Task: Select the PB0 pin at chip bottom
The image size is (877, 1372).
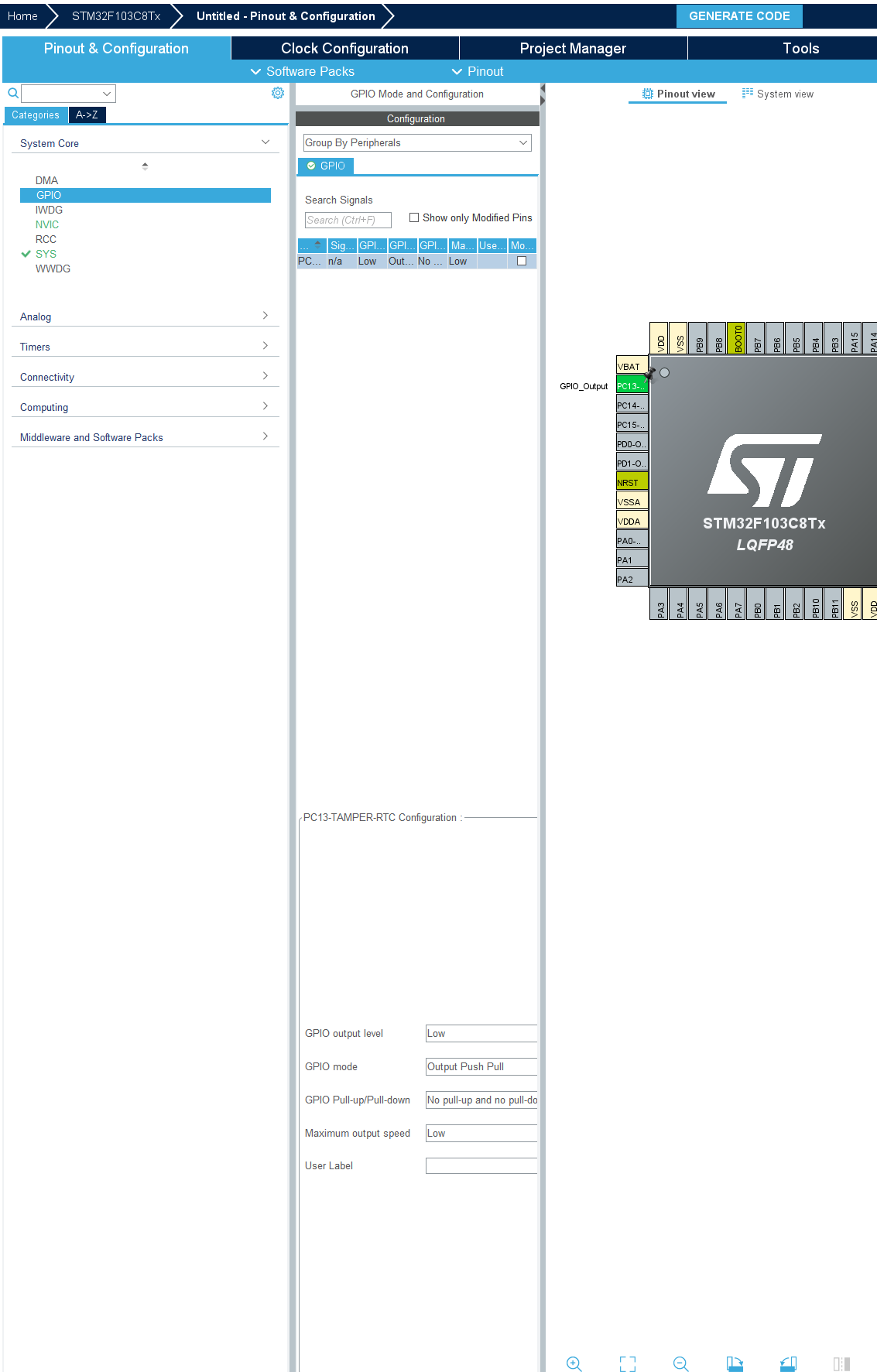Action: point(755,604)
